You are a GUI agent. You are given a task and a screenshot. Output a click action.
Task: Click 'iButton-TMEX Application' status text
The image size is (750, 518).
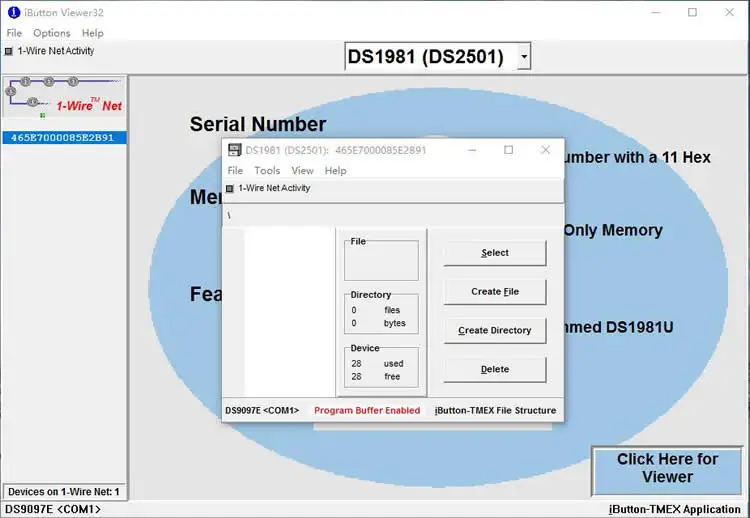click(x=674, y=509)
